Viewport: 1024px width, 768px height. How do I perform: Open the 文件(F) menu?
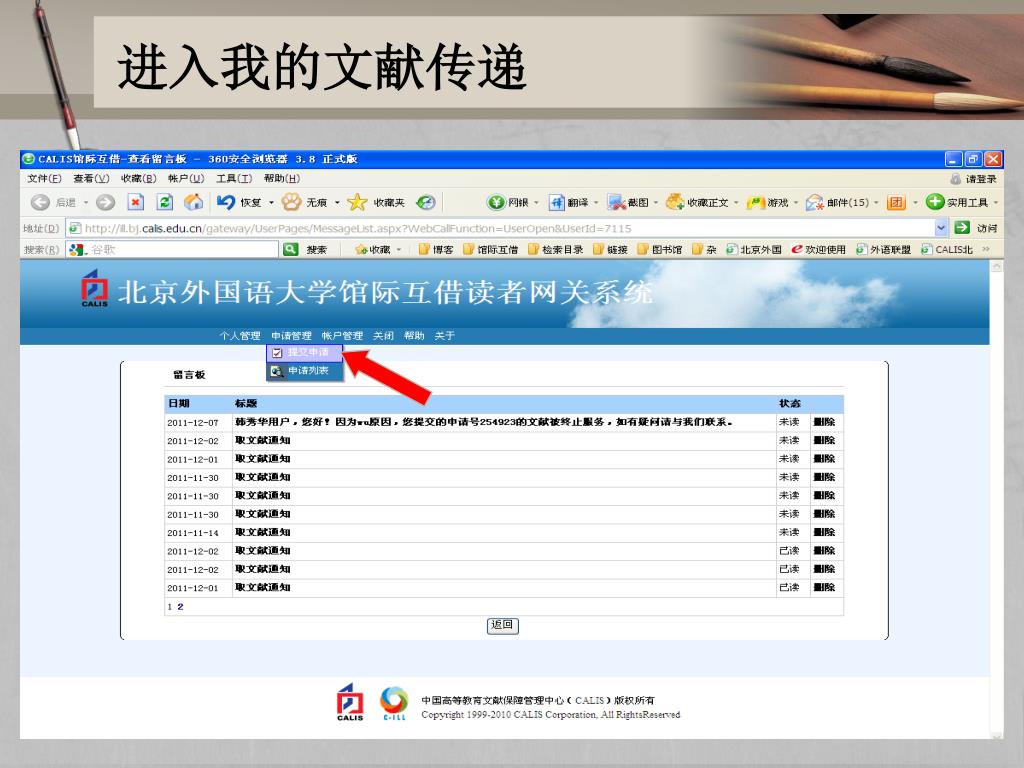[x=44, y=179]
